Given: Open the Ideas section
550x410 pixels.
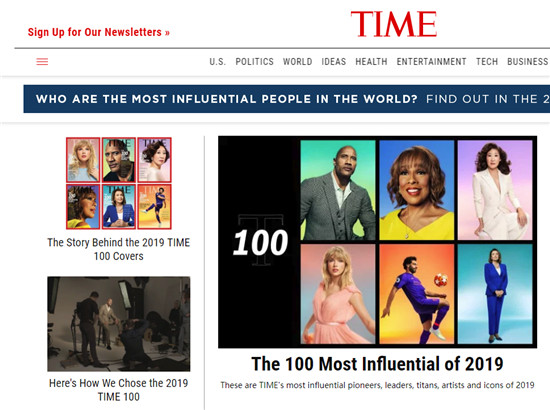Looking at the screenshot, I should (x=334, y=62).
